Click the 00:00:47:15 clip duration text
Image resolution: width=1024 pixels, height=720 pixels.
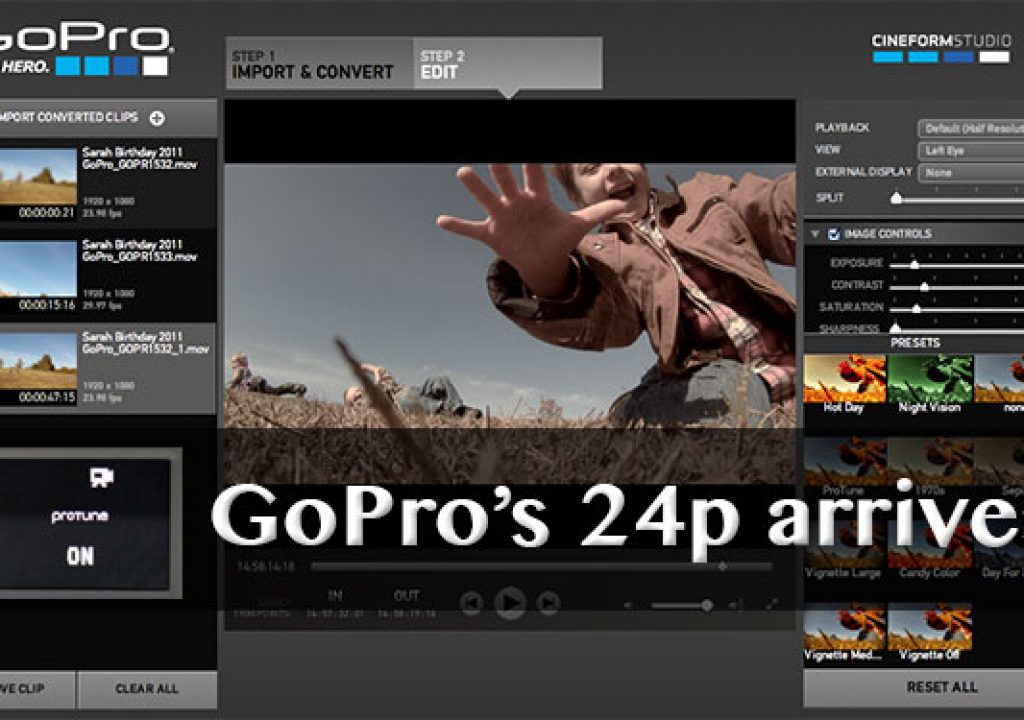tap(46, 397)
